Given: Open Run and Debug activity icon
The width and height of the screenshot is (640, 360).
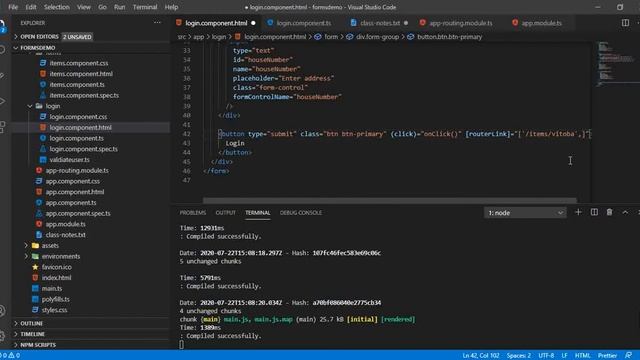Looking at the screenshot, I should tap(2, 101).
